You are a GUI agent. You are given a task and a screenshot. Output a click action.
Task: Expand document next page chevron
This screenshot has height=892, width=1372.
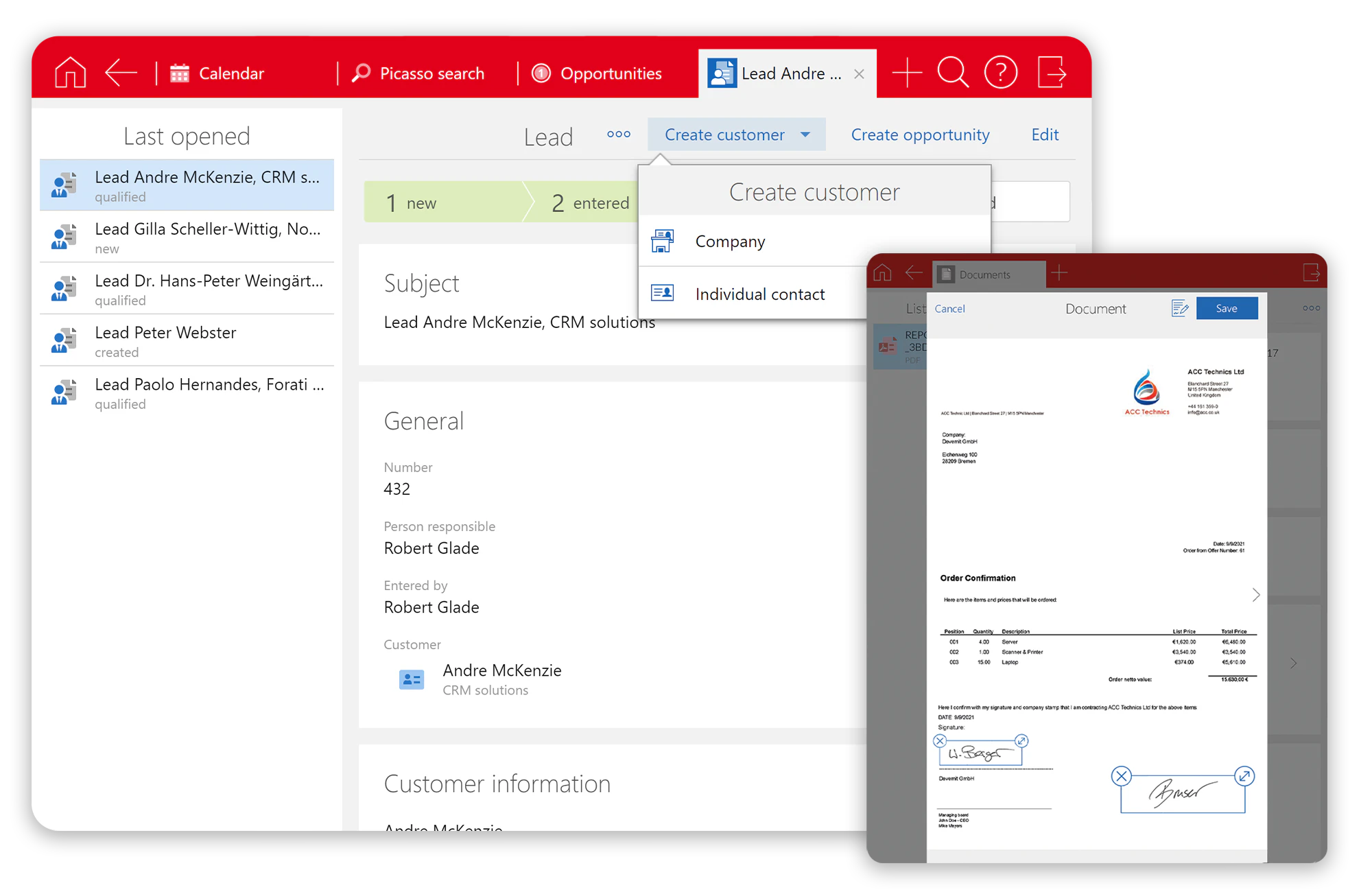point(1255,595)
